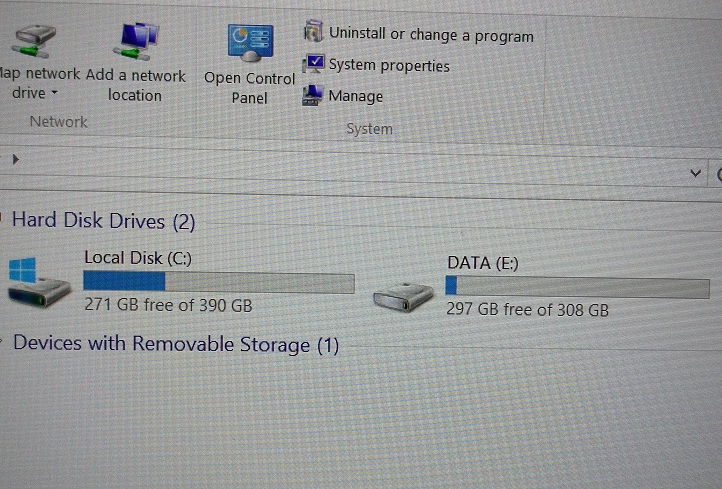Click the Local Disk (C:) usage bar
Viewport: 722px width, 489px height.
219,282
